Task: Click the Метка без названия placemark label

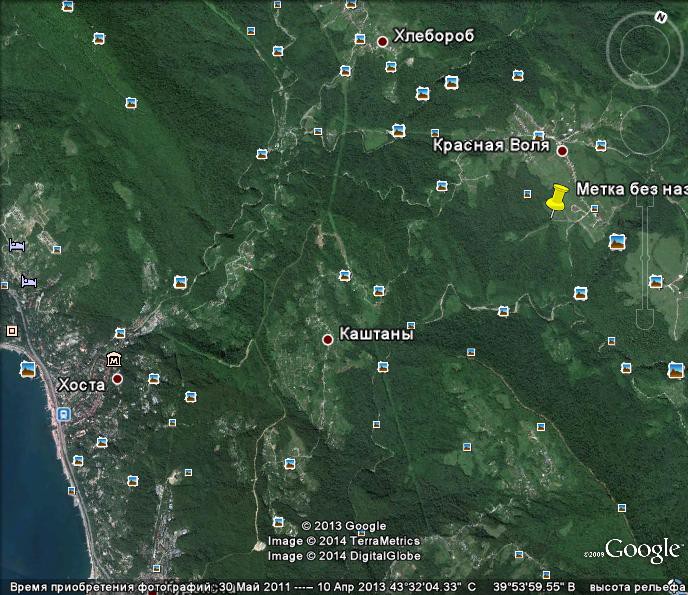Action: coord(631,189)
